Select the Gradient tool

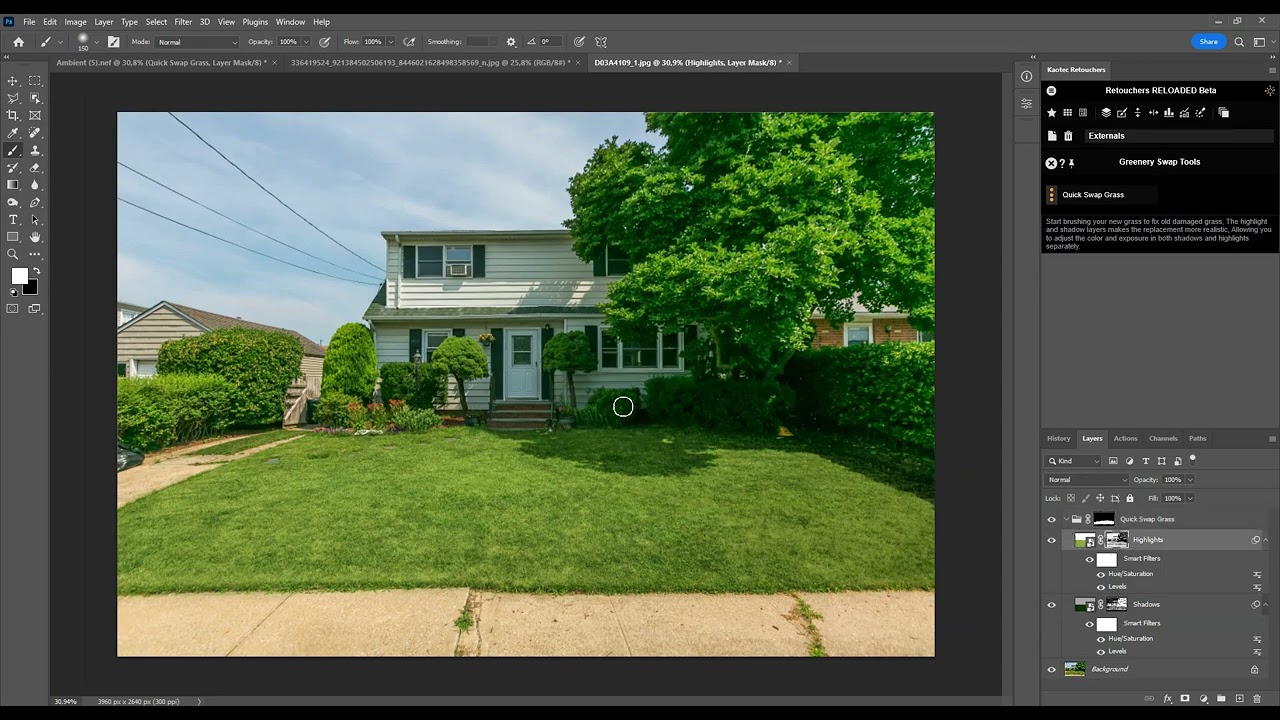13,185
